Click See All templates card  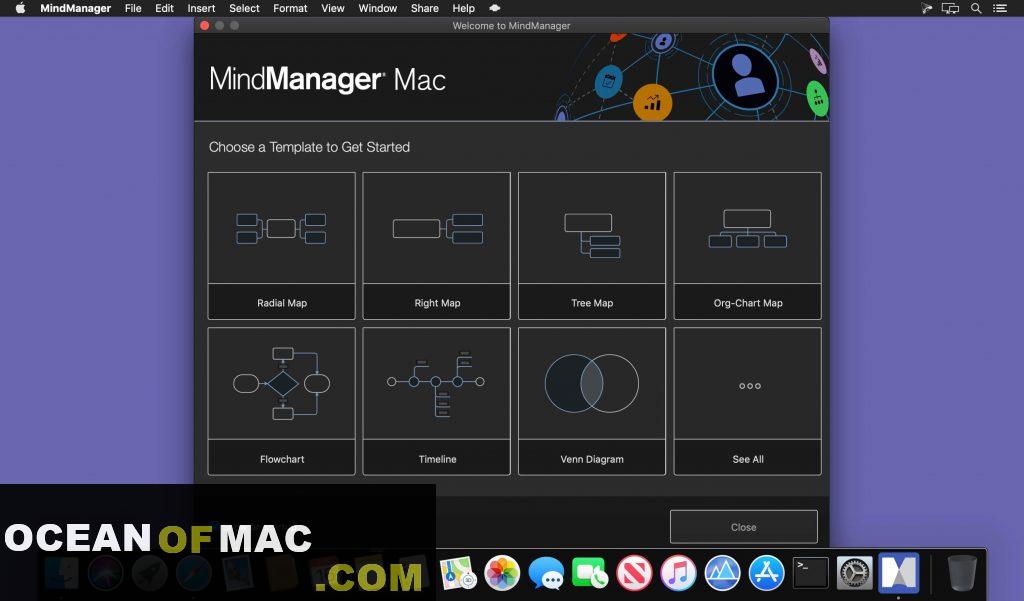pos(748,401)
